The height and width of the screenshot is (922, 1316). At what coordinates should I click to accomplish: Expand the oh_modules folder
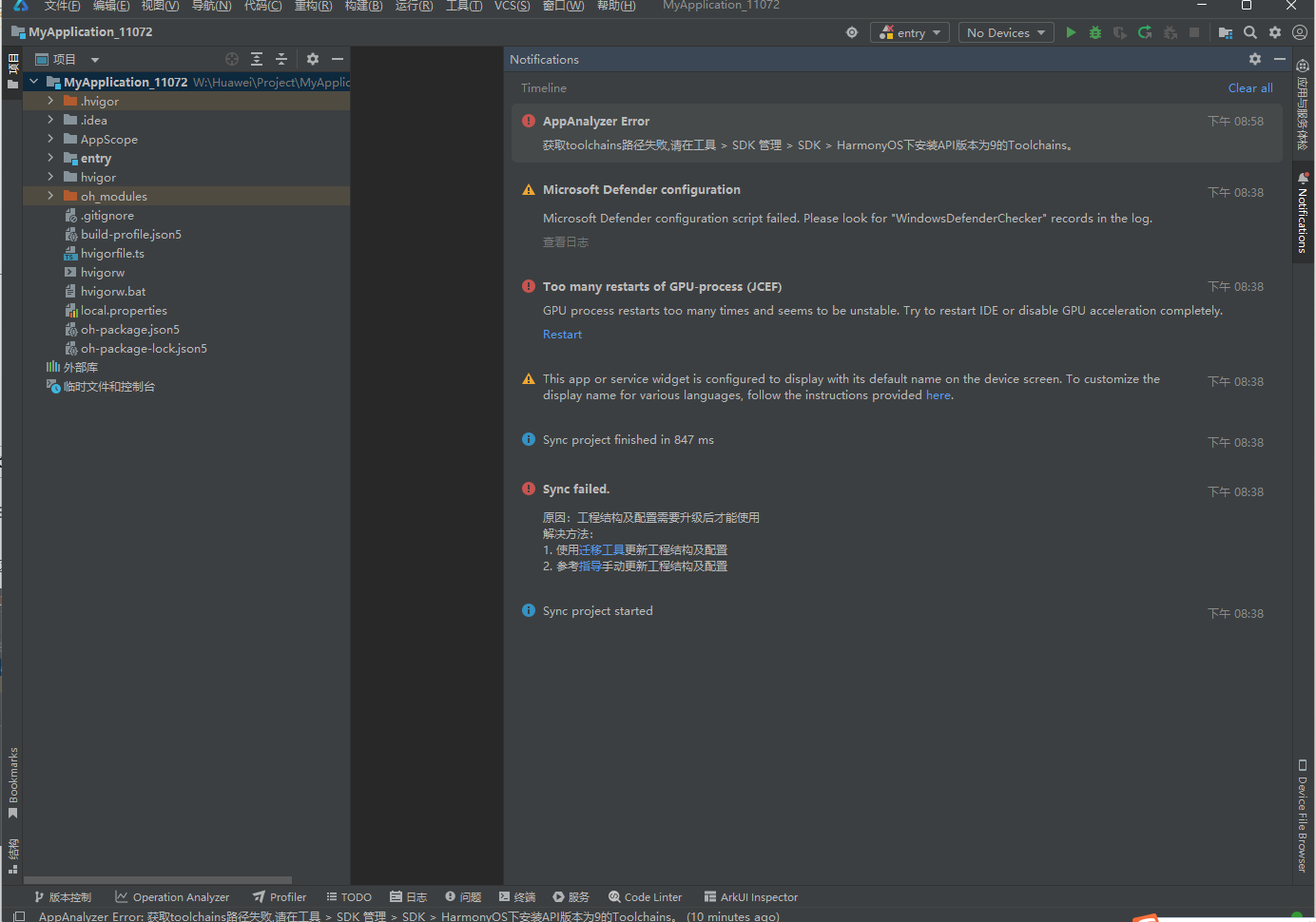50,196
